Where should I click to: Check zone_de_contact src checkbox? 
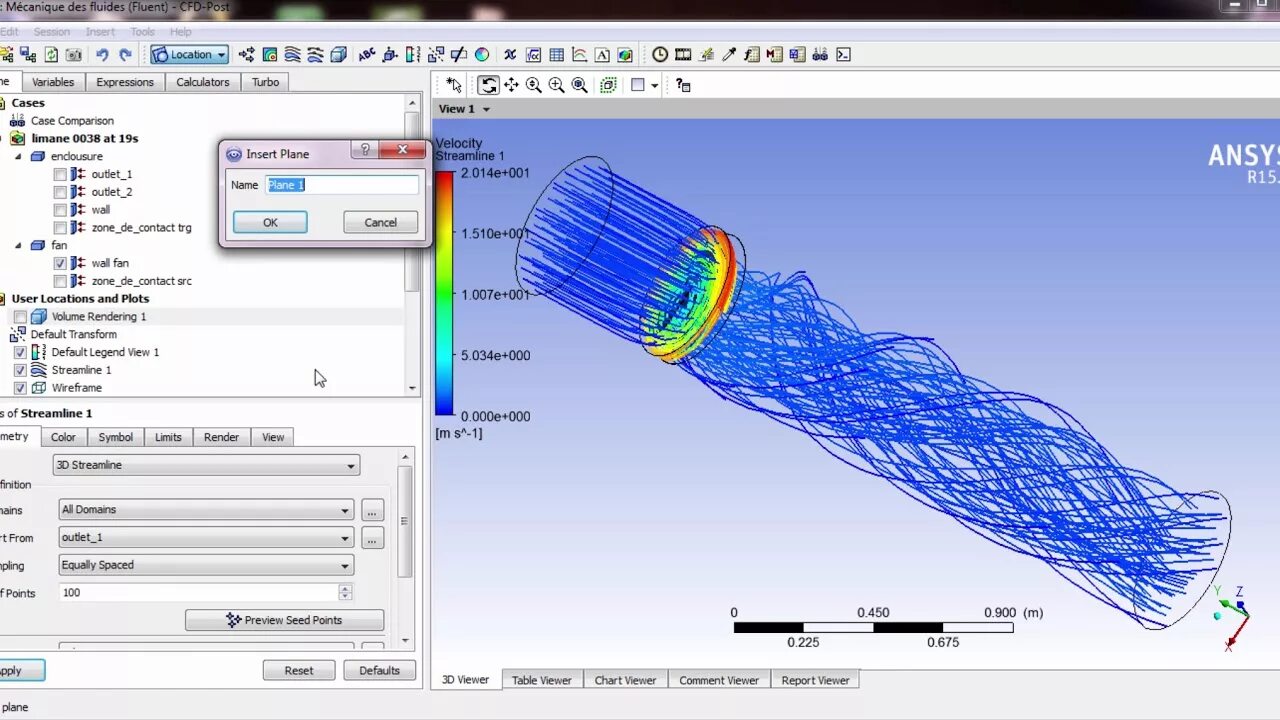coord(60,281)
